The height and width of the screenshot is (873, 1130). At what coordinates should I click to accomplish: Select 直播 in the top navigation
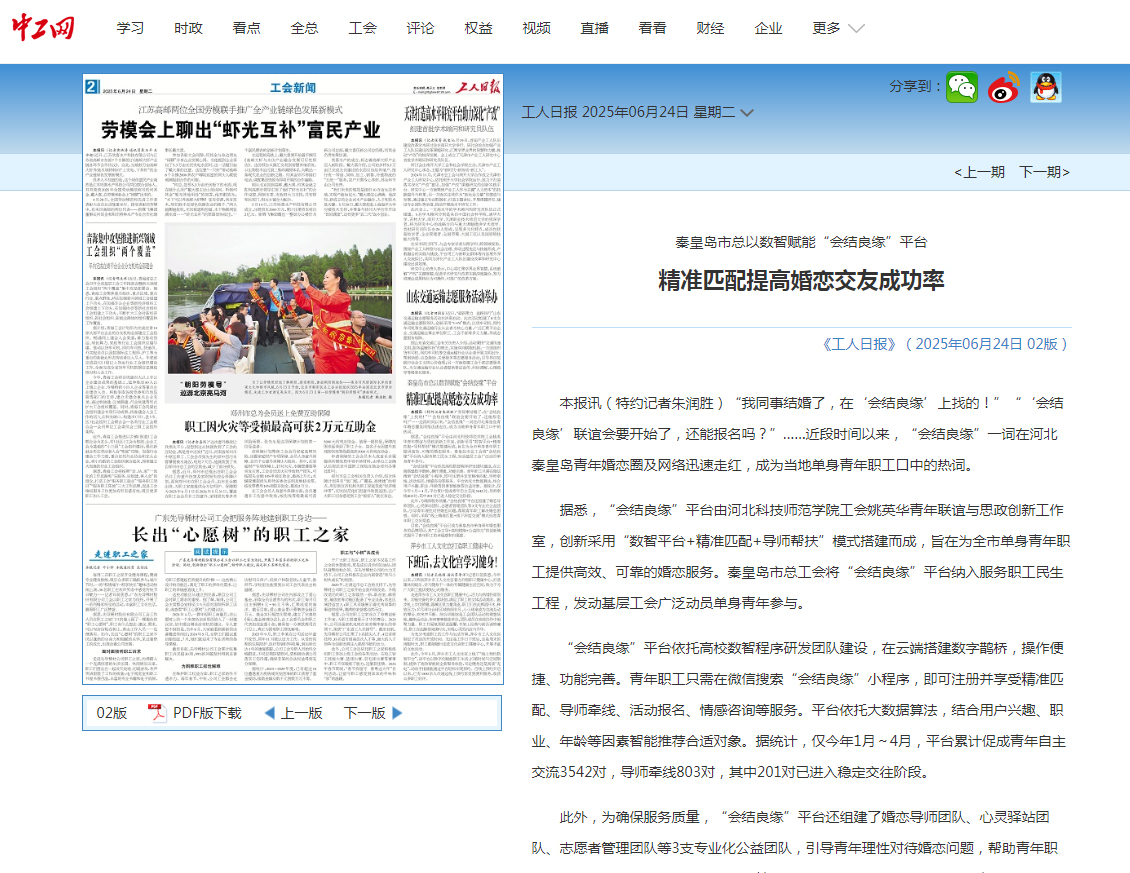point(594,28)
